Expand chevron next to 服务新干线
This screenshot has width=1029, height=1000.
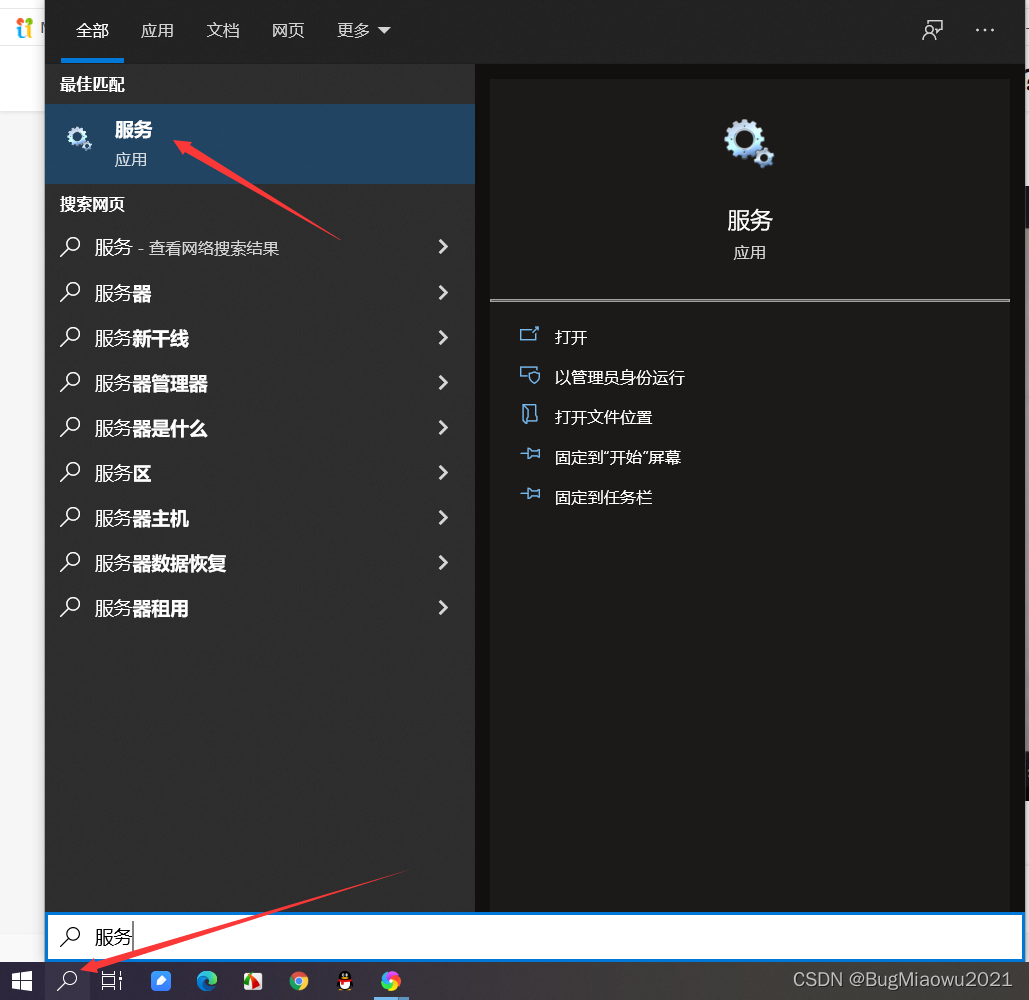(443, 337)
